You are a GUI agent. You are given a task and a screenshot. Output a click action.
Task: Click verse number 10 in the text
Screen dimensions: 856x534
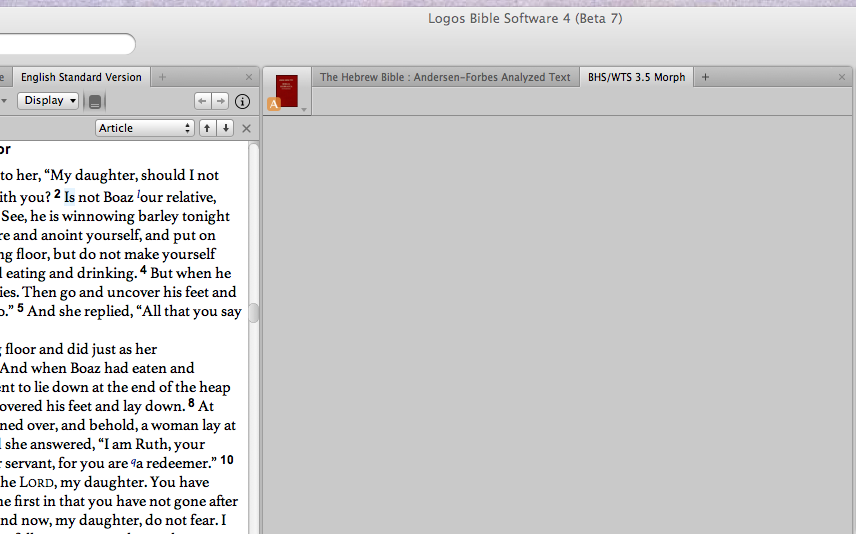227,460
